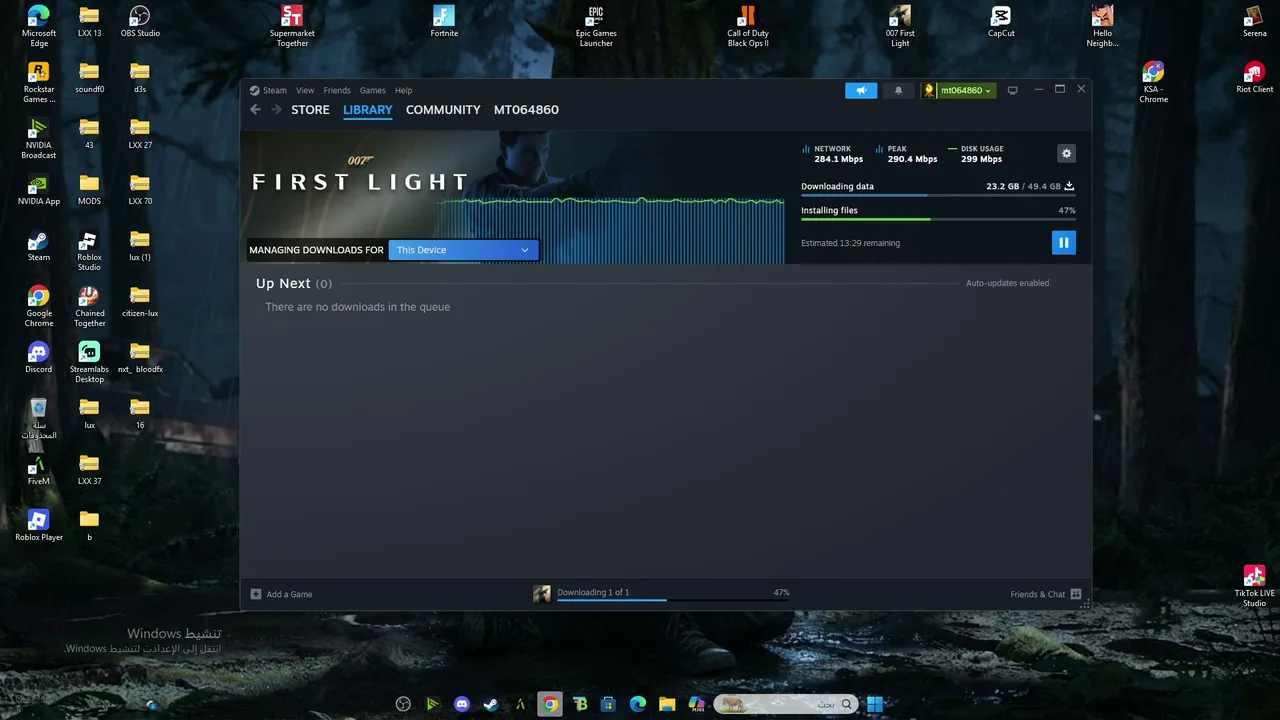The image size is (1280, 720).
Task: Switch Steam to Big Picture mode
Action: click(1012, 90)
